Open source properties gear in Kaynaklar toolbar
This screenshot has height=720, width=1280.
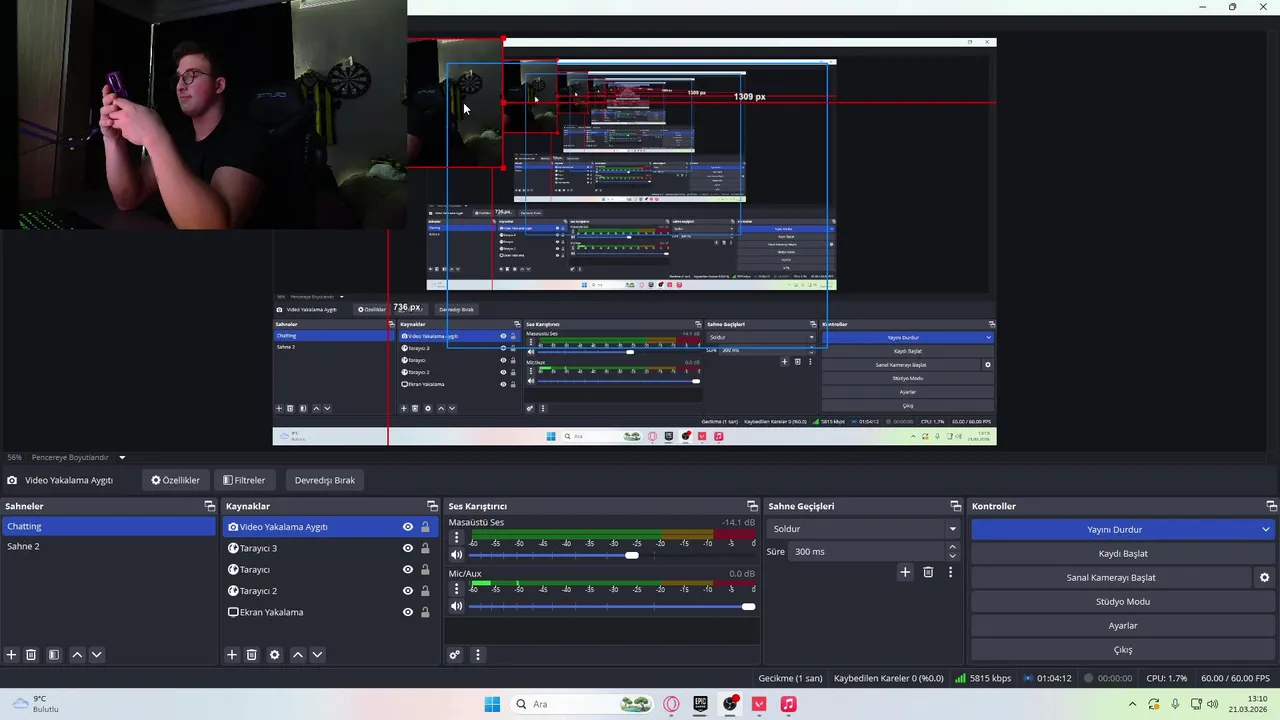[275, 655]
